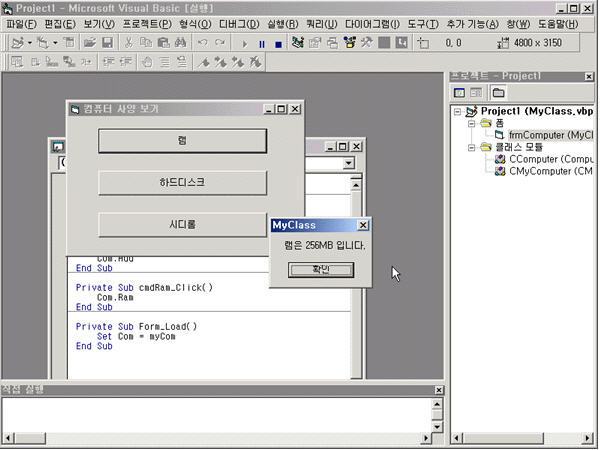The height and width of the screenshot is (450, 600).
Task: Open the 도구(T) menu
Action: click(x=423, y=24)
